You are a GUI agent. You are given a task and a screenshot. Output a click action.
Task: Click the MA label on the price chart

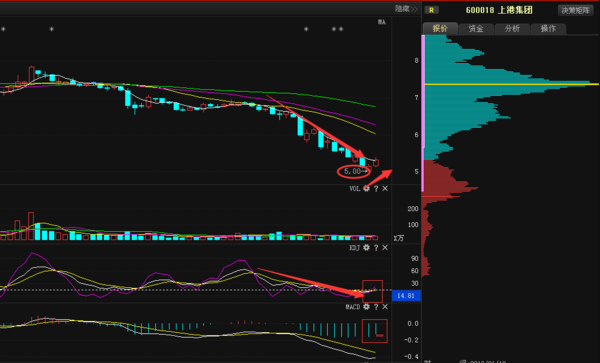click(x=382, y=22)
